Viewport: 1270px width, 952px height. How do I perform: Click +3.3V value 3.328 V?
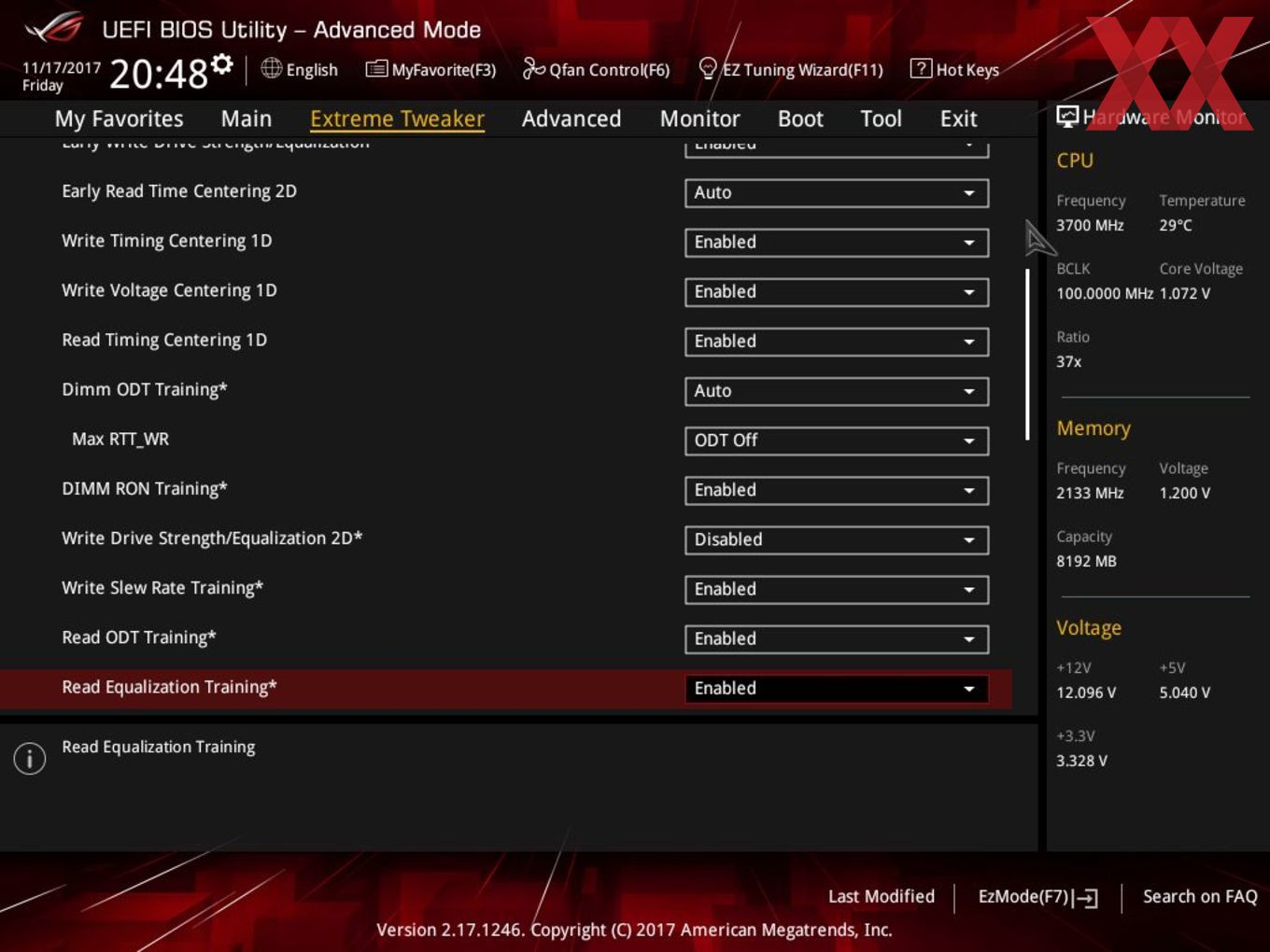point(1081,761)
